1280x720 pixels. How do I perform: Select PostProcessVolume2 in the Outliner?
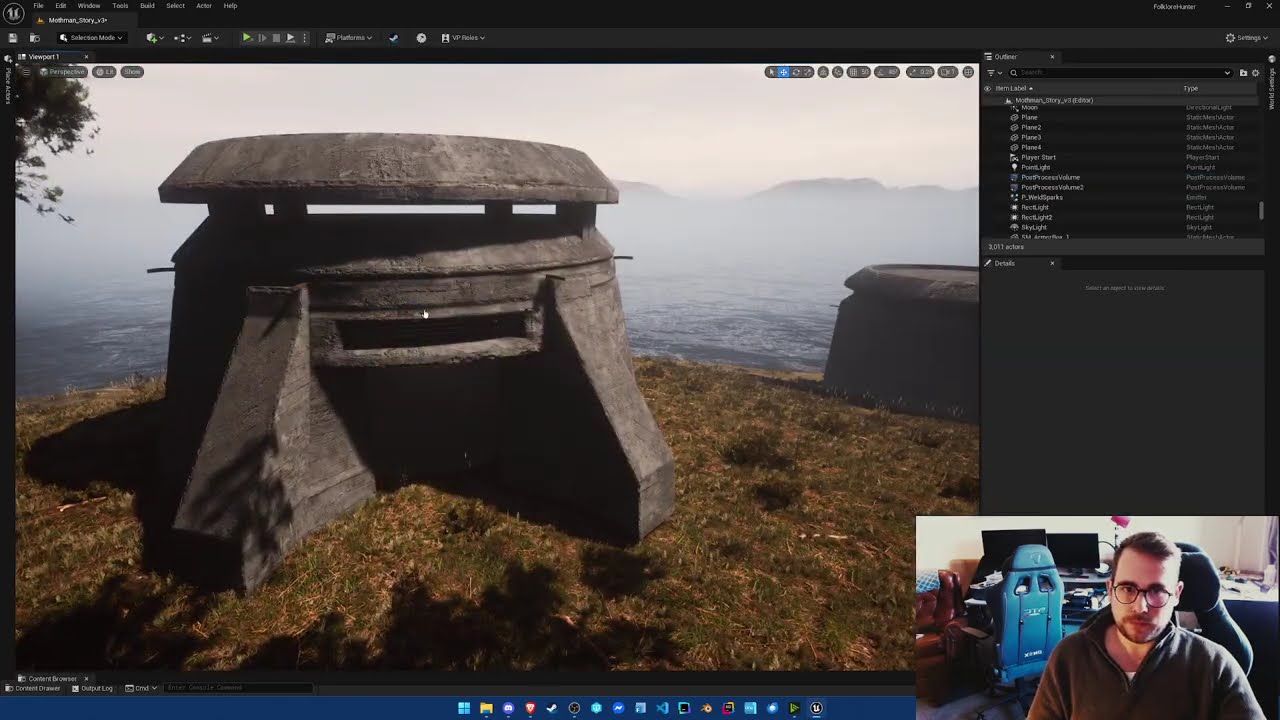coord(1052,188)
